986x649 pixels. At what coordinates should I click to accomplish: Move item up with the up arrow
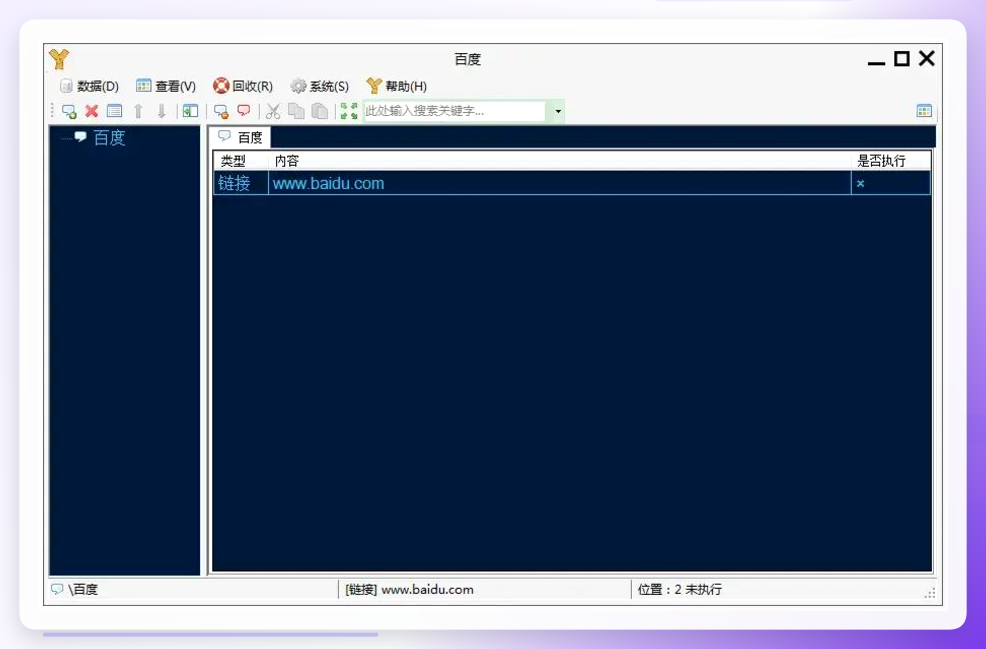138,111
